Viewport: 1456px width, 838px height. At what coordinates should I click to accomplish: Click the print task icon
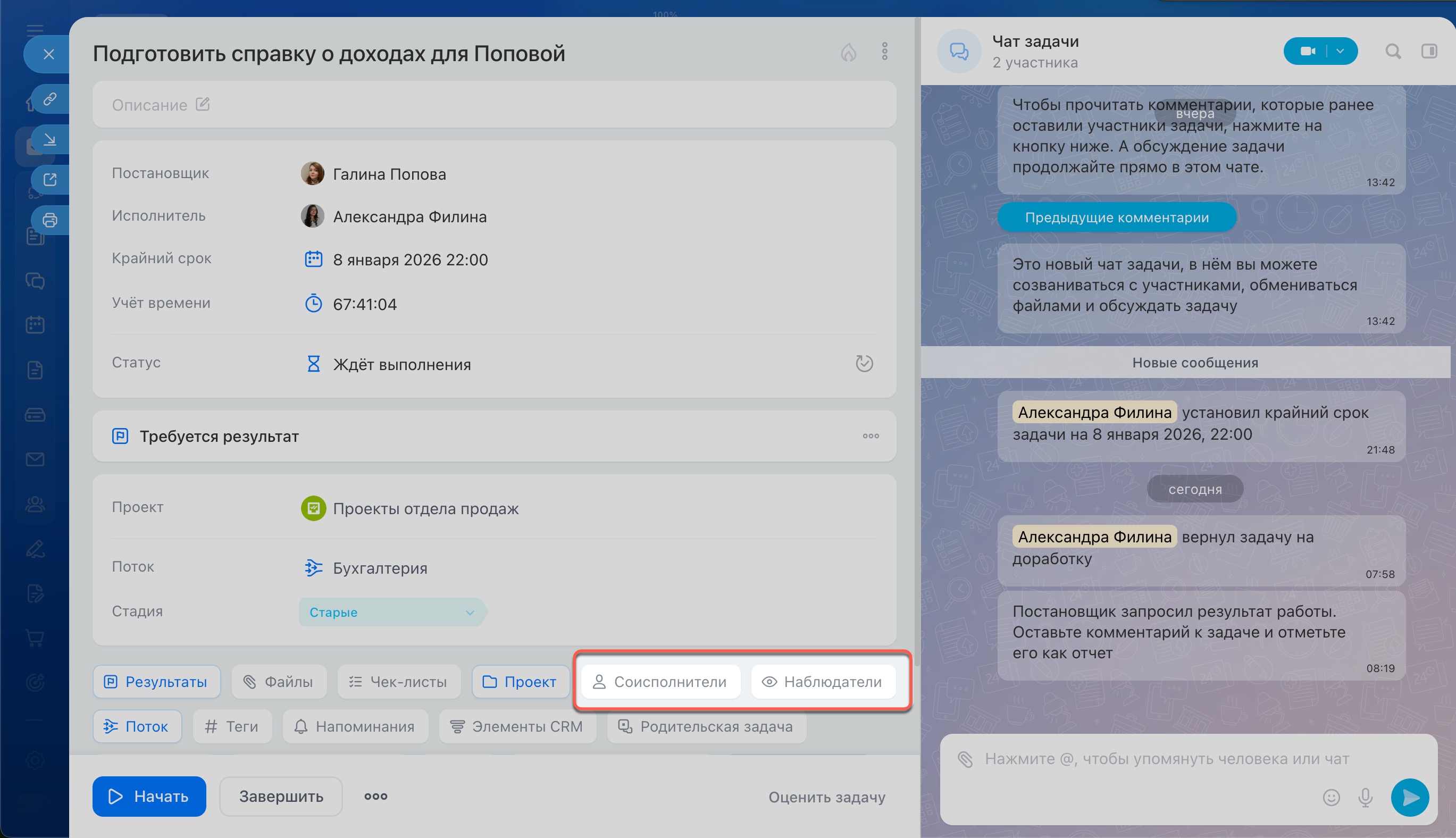pyautogui.click(x=50, y=220)
